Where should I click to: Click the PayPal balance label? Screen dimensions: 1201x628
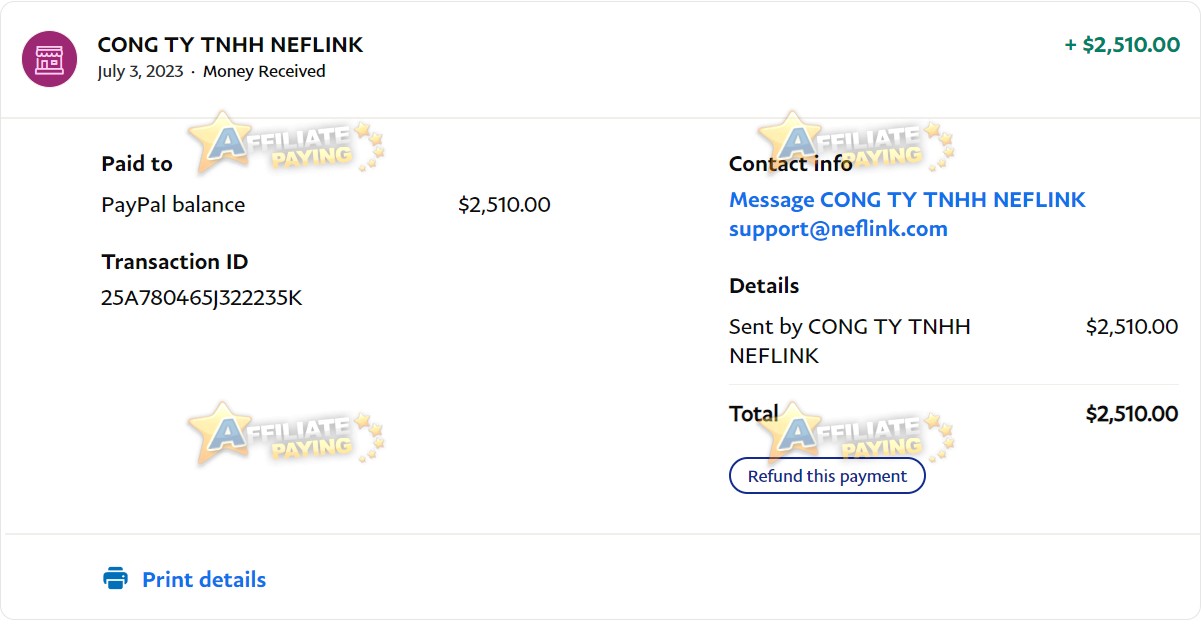point(173,205)
